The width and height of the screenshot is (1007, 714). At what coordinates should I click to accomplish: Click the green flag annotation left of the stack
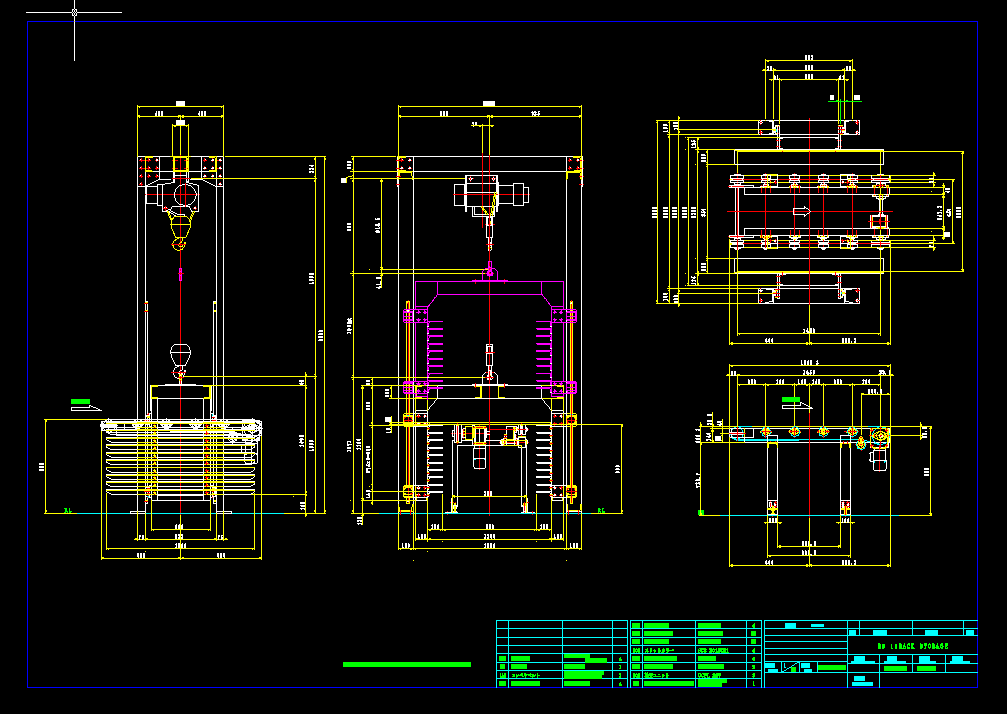coord(82,400)
